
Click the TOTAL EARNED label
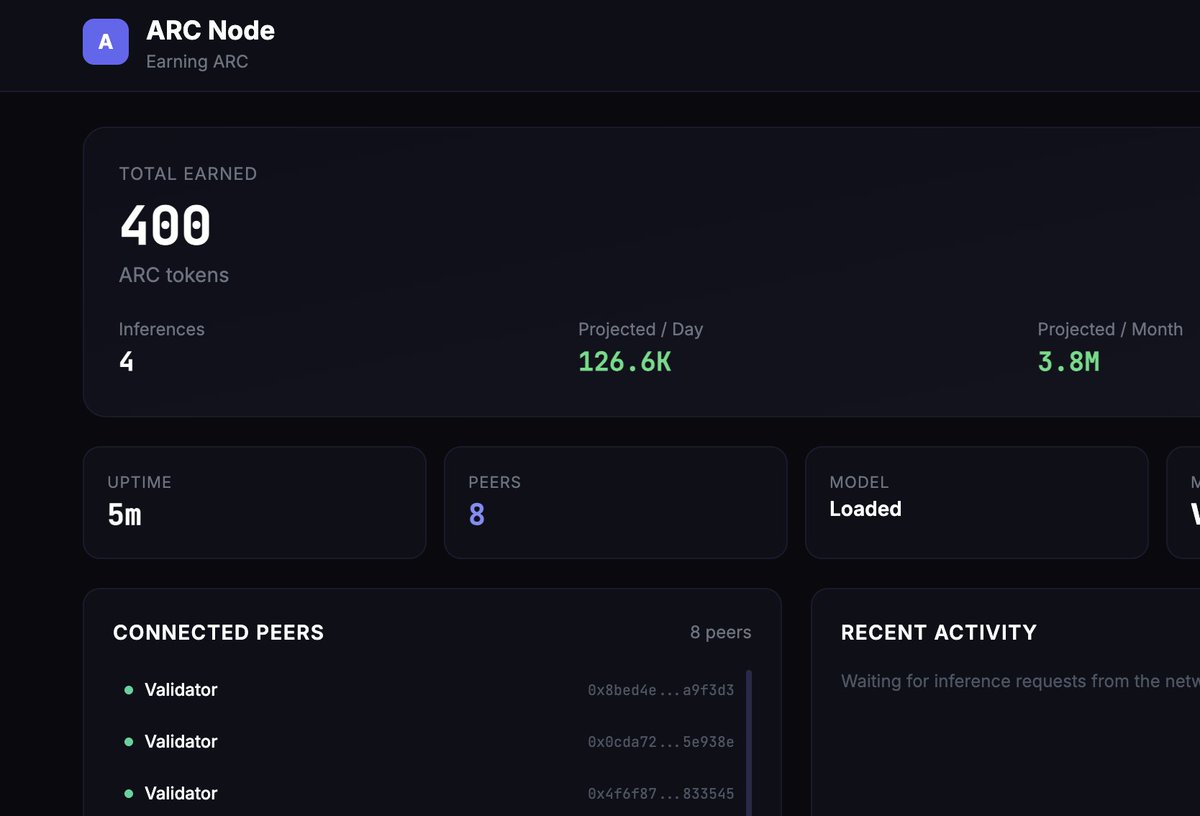188,174
